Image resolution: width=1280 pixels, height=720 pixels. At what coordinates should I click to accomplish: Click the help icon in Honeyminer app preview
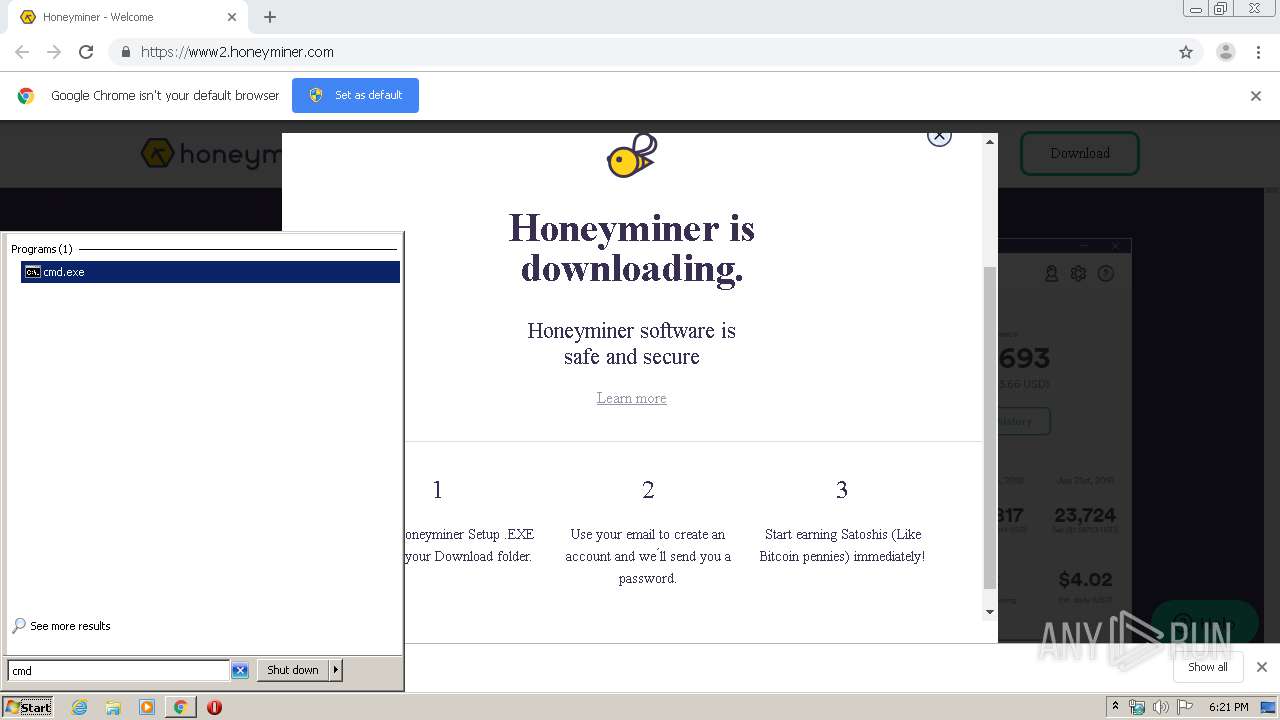tap(1106, 273)
